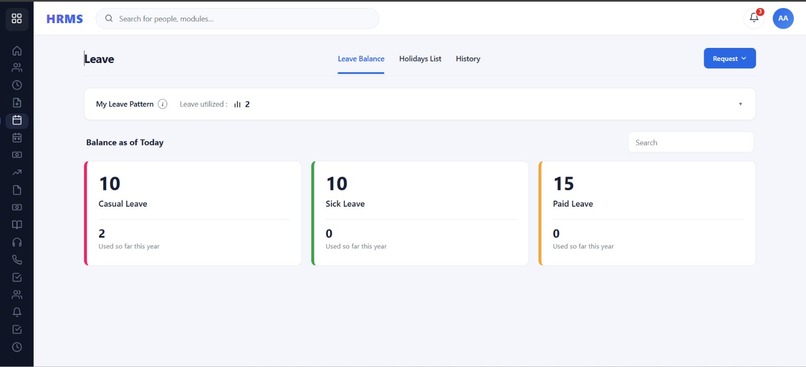The height and width of the screenshot is (367, 806).
Task: Open the people icon just below Home icon
Action: (x=17, y=68)
